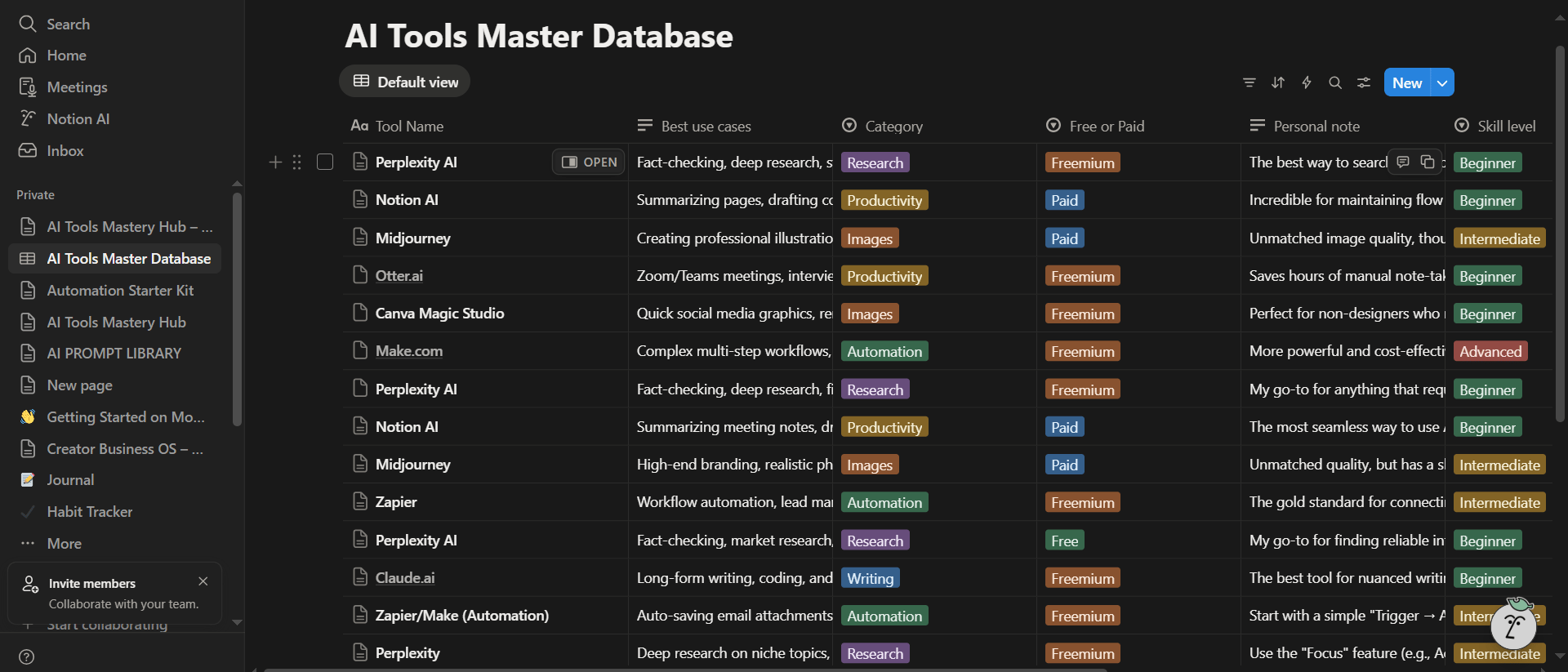Open the filter icon in database toolbar
This screenshot has height=672, width=1568.
[x=1249, y=82]
